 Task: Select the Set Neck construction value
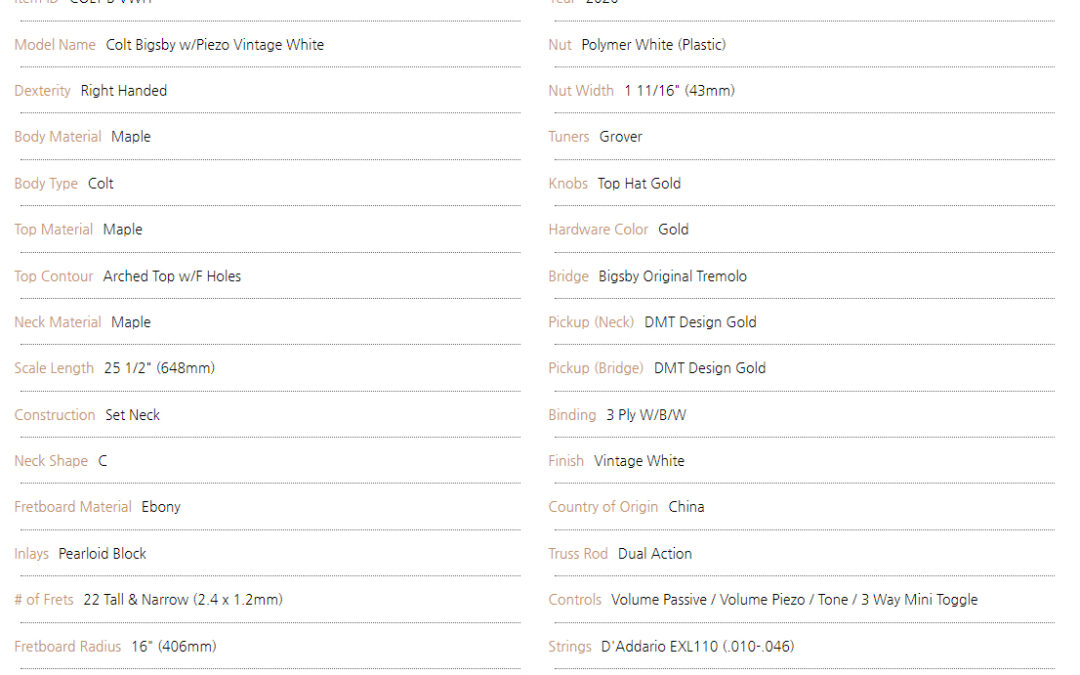[x=132, y=415]
